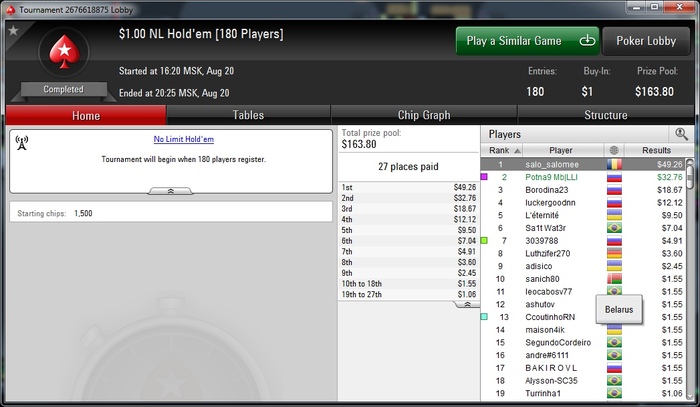700x407 pixels.
Task: Open the No Limit Hold'em link
Action: [x=183, y=139]
